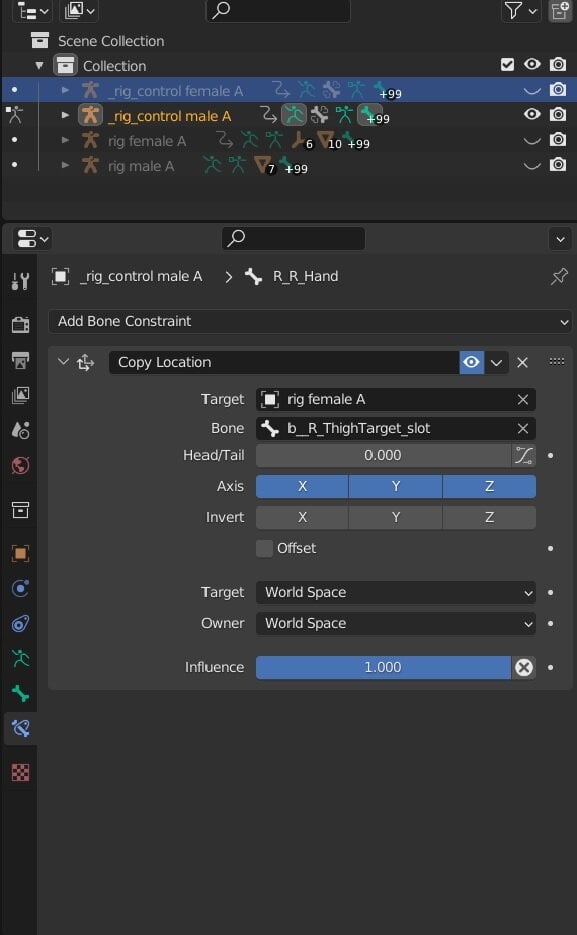The width and height of the screenshot is (577, 935).
Task: Expand the rig female A tree item
Action: click(66, 141)
